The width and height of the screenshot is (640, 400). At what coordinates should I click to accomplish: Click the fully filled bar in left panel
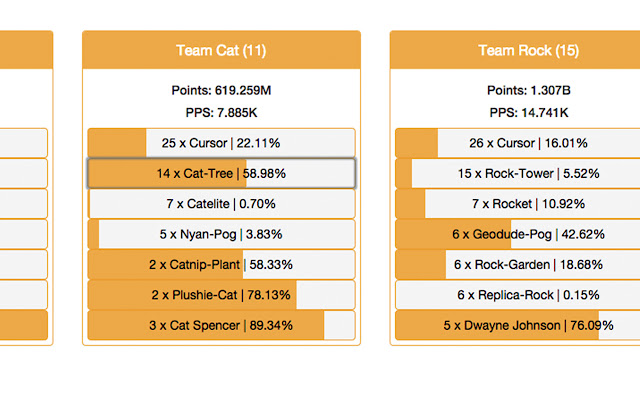(x=24, y=325)
